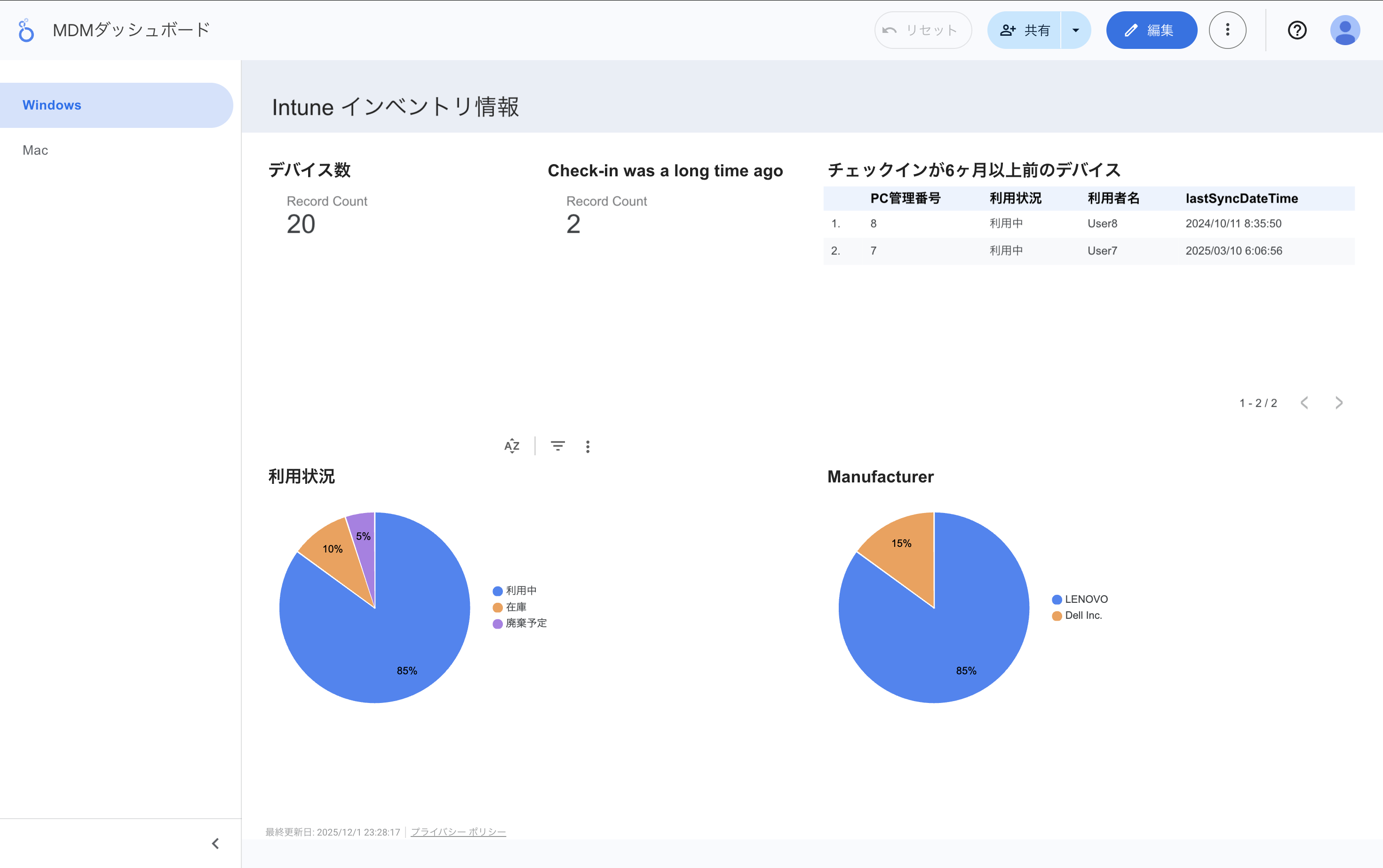Image resolution: width=1383 pixels, height=868 pixels.
Task: Click the User8 cell
Action: click(1102, 224)
